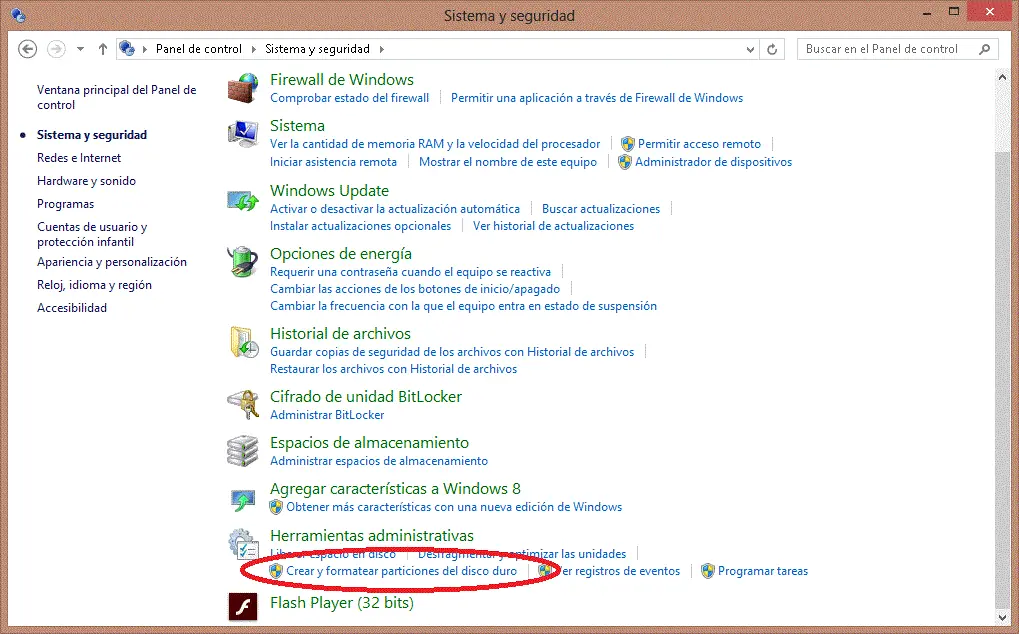Viewport: 1019px width, 634px height.
Task: Click Cambiar las acciones de los botones de inicio/apagado
Action: click(x=415, y=288)
